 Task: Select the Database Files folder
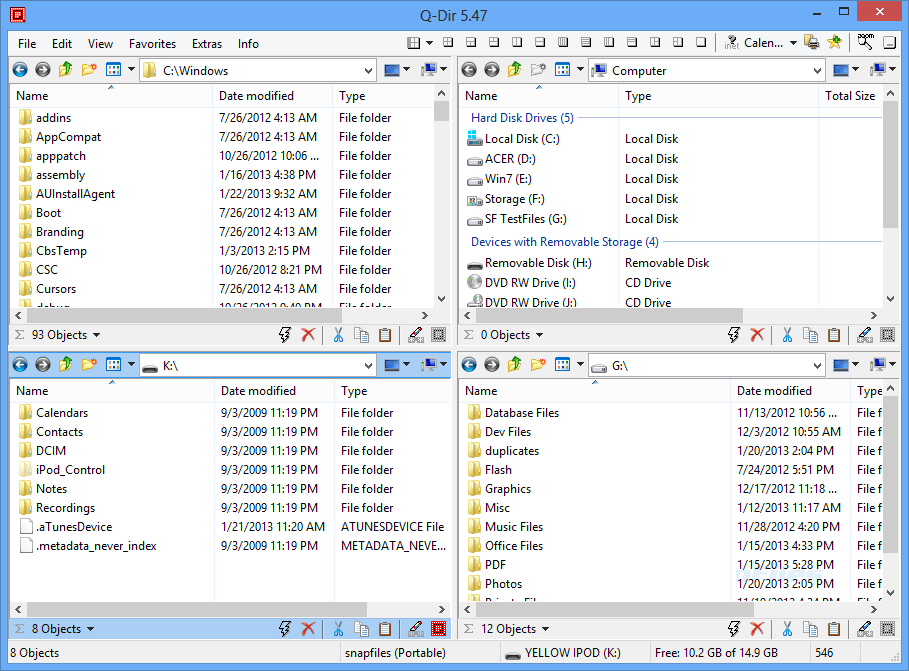[x=521, y=413]
